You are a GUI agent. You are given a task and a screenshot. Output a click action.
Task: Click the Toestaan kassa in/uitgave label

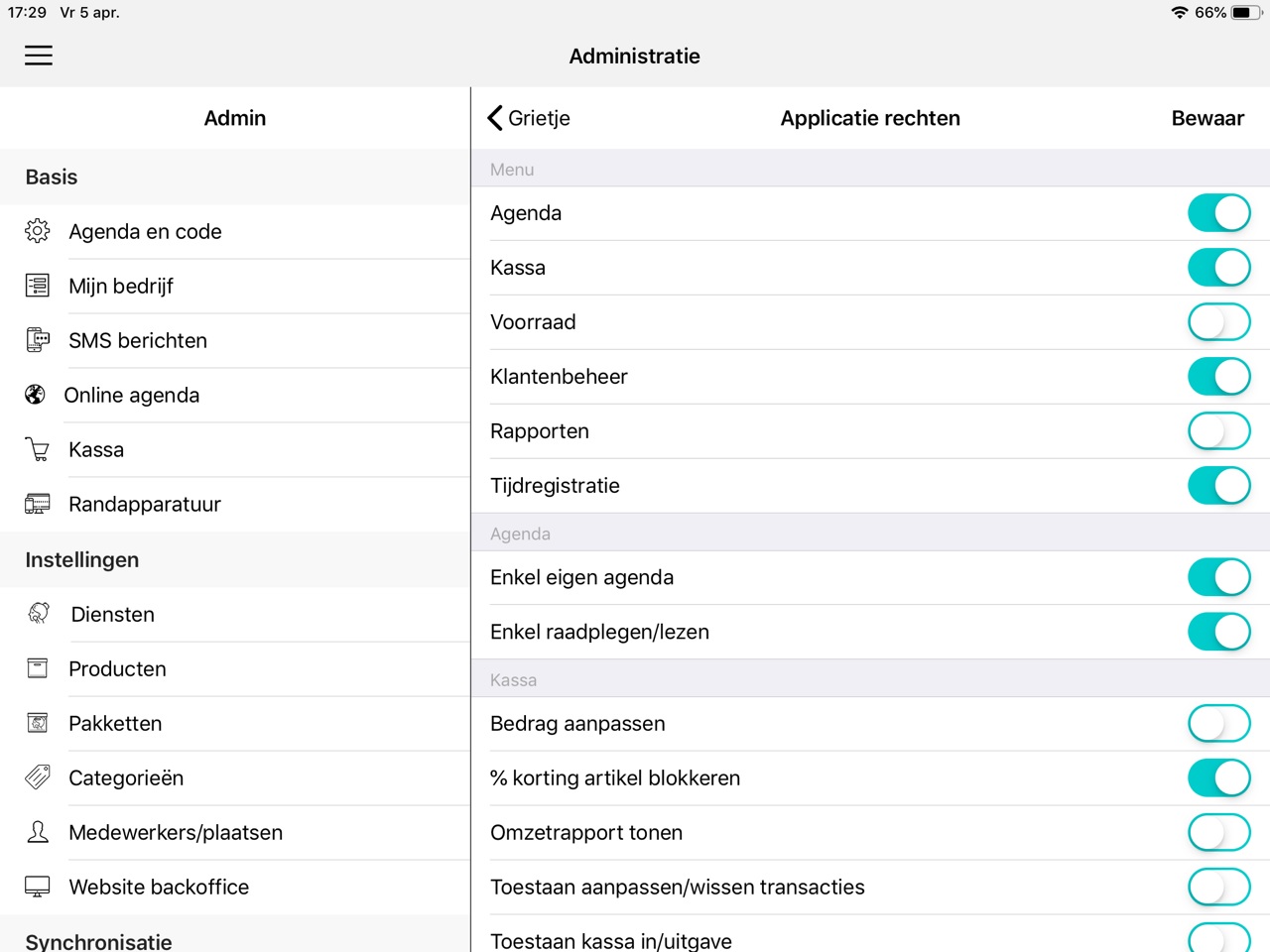click(x=611, y=941)
